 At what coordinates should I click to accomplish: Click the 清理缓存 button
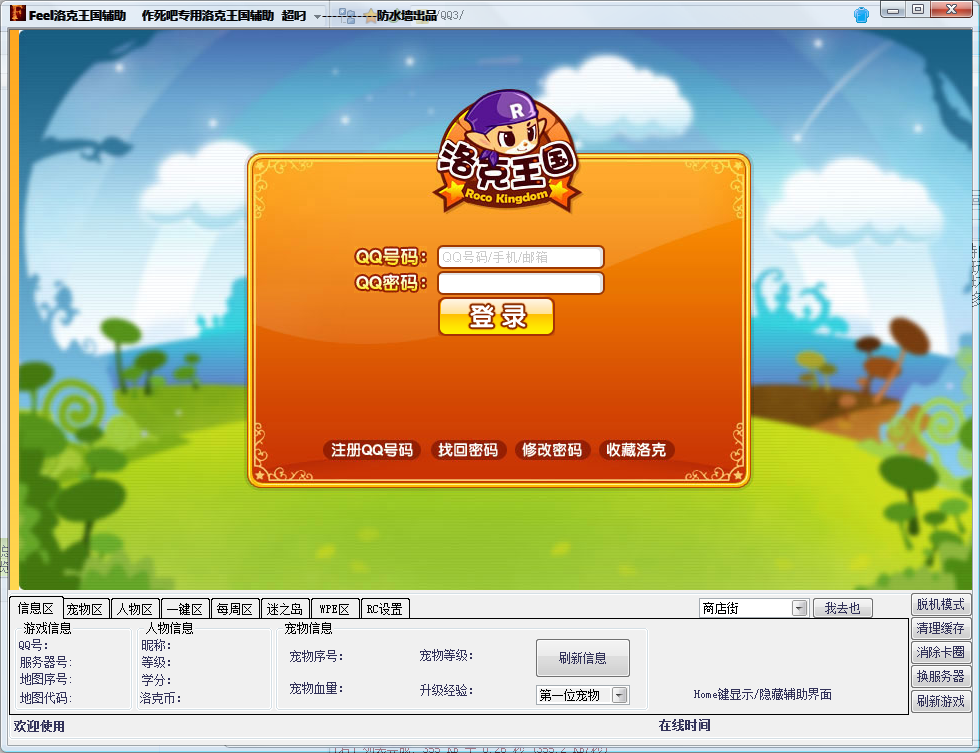pyautogui.click(x=941, y=628)
